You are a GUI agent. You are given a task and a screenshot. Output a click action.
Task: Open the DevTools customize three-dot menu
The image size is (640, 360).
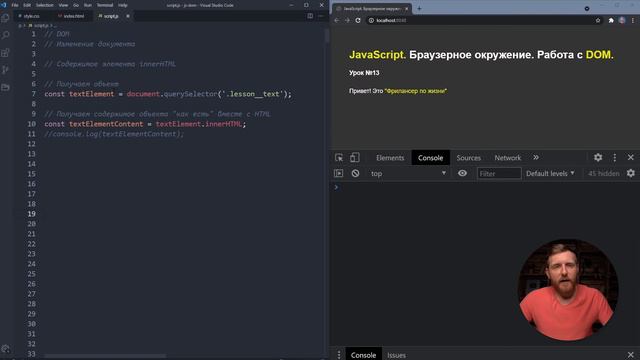click(615, 158)
